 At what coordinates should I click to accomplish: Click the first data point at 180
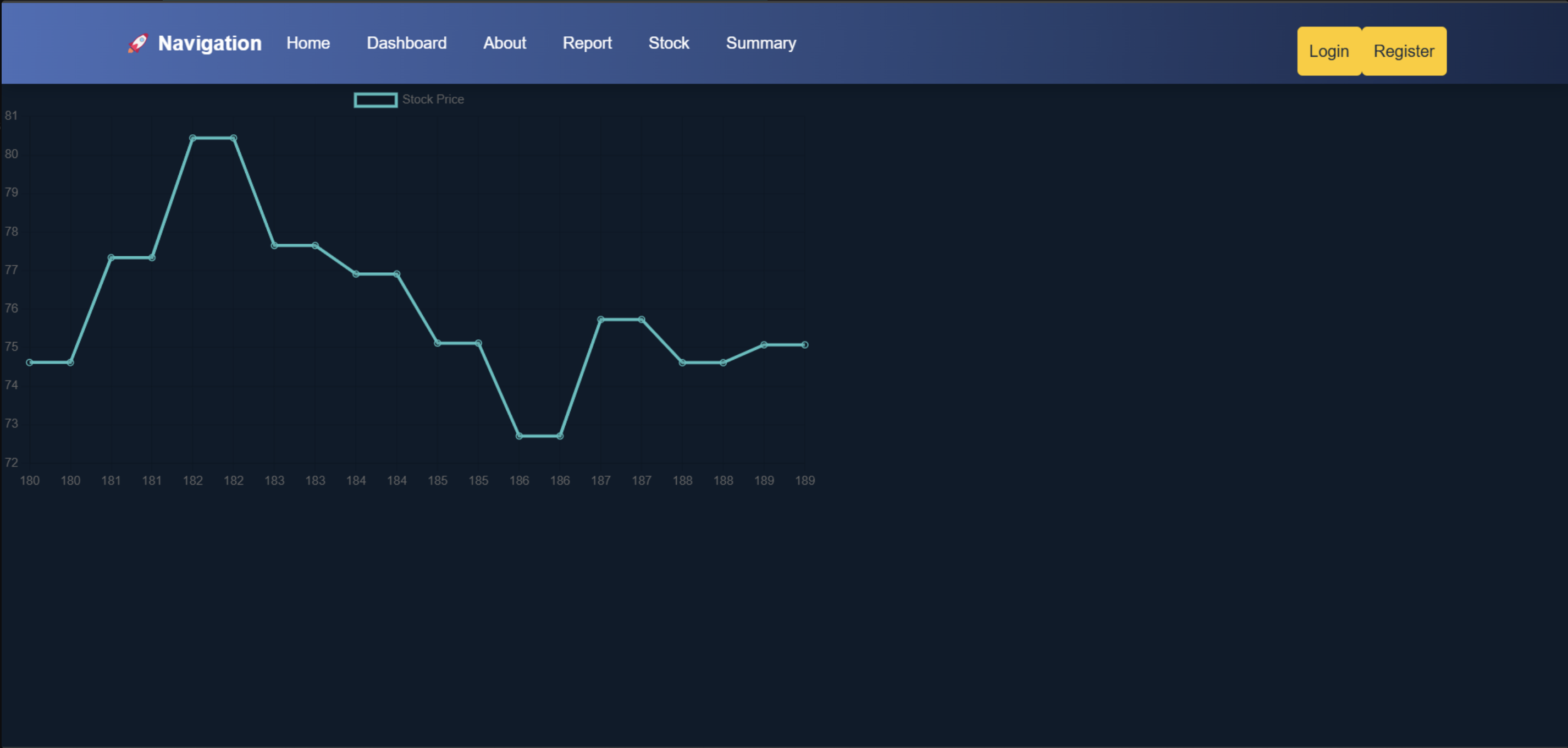click(30, 362)
